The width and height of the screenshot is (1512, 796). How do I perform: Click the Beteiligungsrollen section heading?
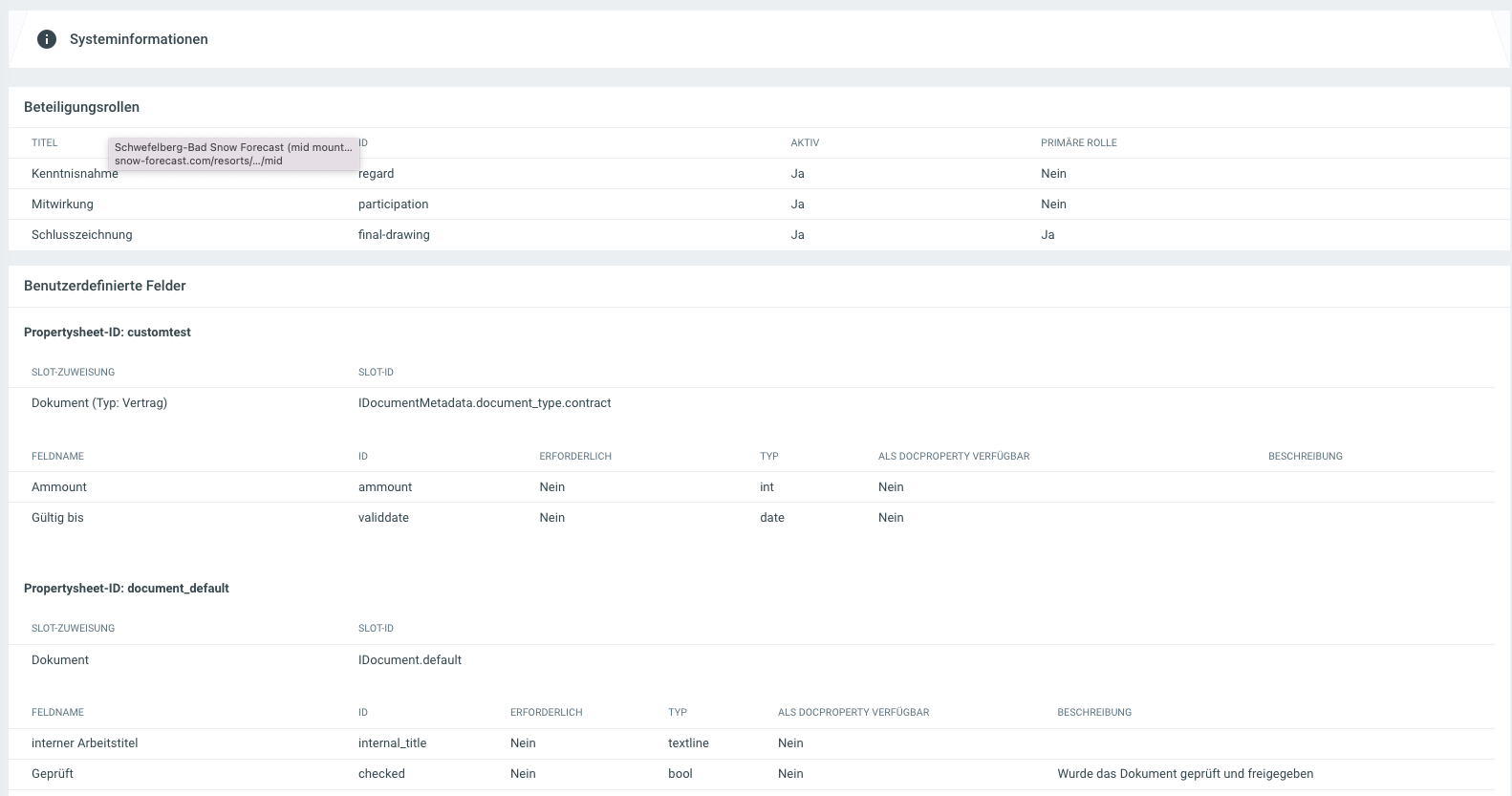point(81,107)
